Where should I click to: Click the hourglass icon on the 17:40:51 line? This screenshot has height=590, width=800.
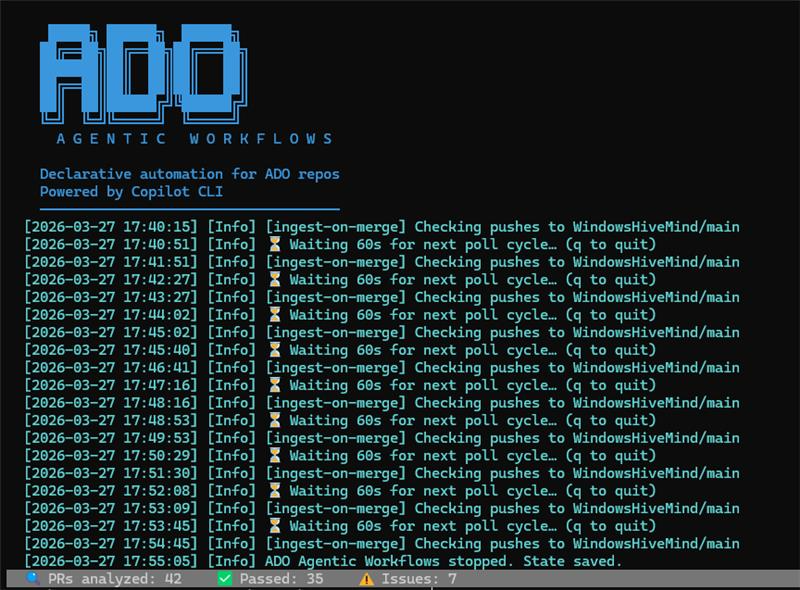pyautogui.click(x=274, y=244)
